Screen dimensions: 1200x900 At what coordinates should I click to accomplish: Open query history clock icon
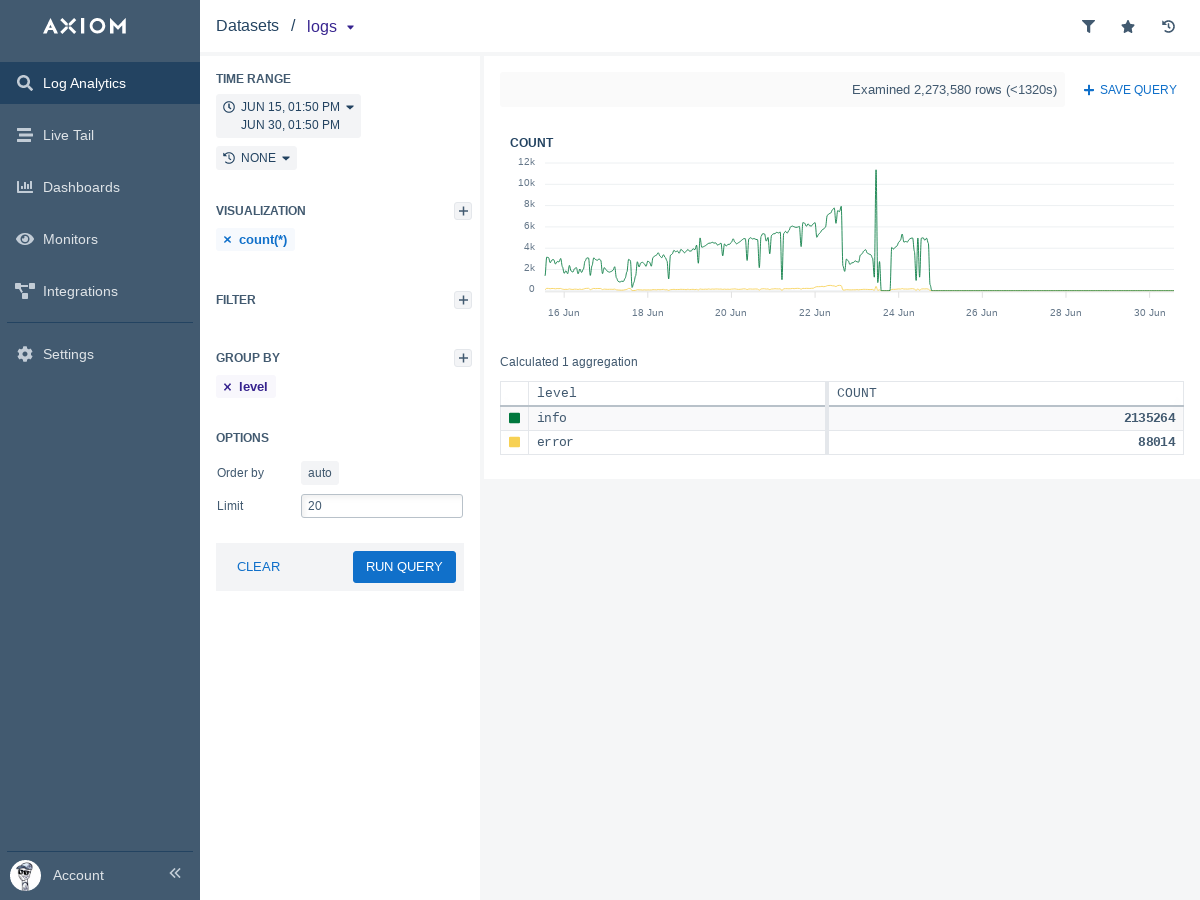(x=1168, y=27)
